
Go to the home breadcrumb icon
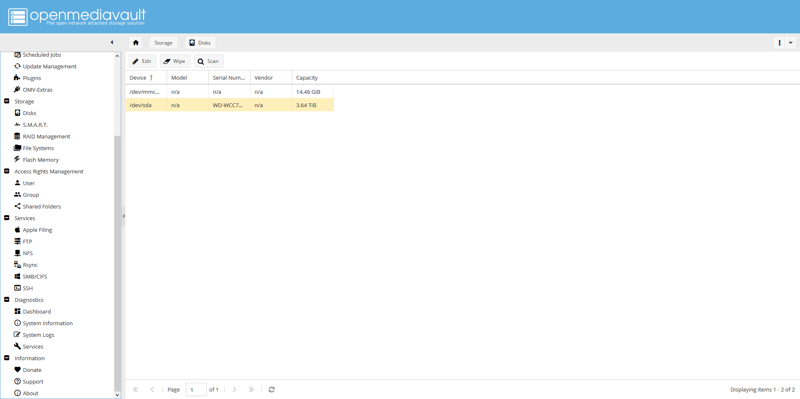136,43
